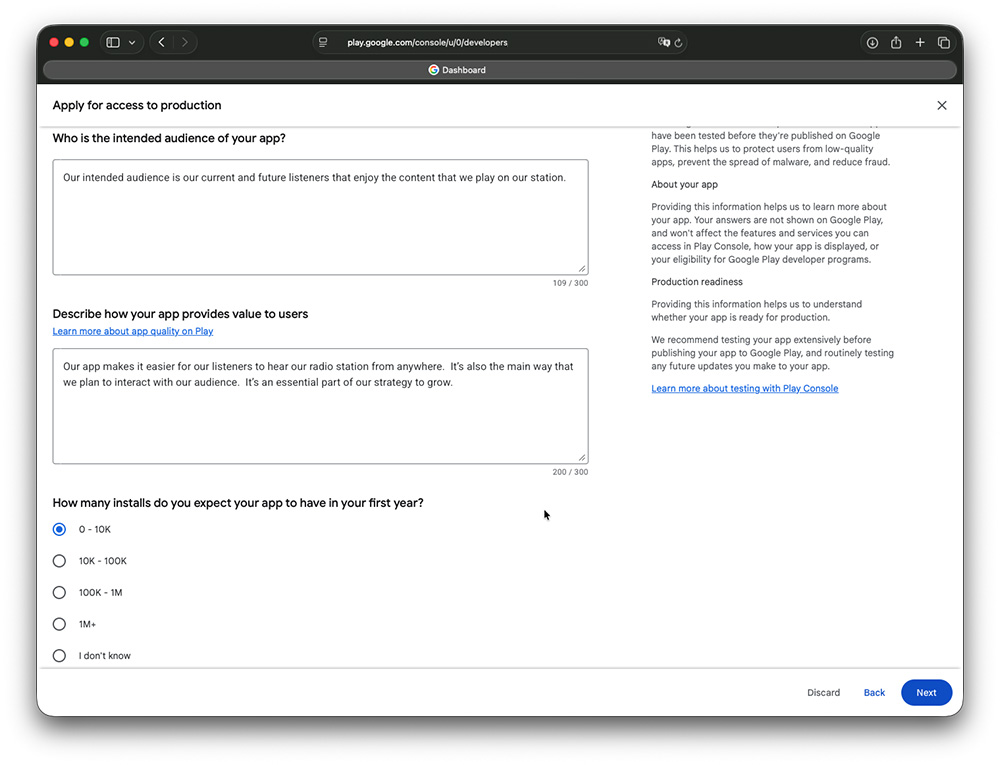Go forward with the browser forward arrow
The height and width of the screenshot is (765, 1000).
click(185, 42)
